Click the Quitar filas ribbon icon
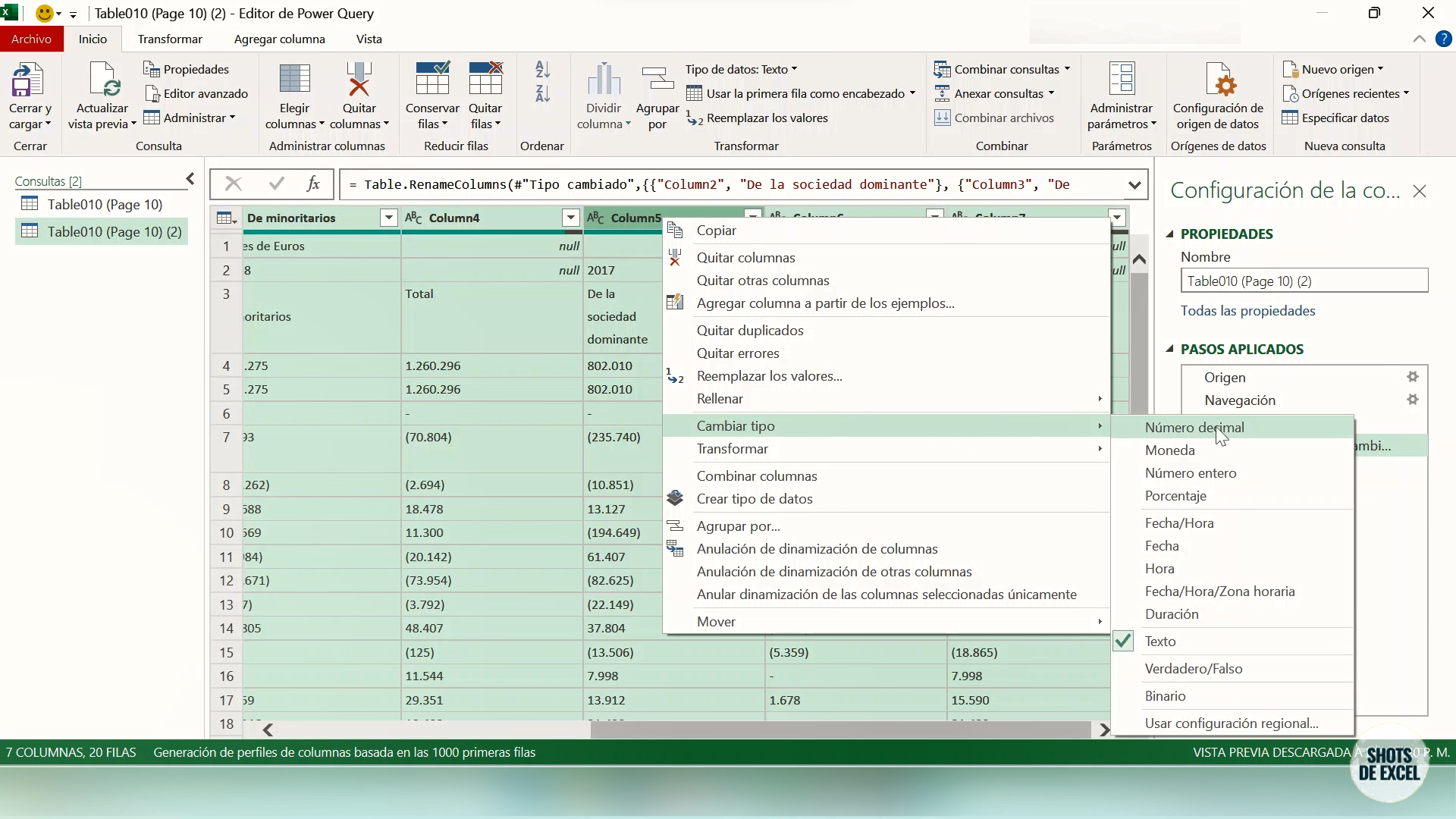The height and width of the screenshot is (819, 1456). click(x=485, y=80)
